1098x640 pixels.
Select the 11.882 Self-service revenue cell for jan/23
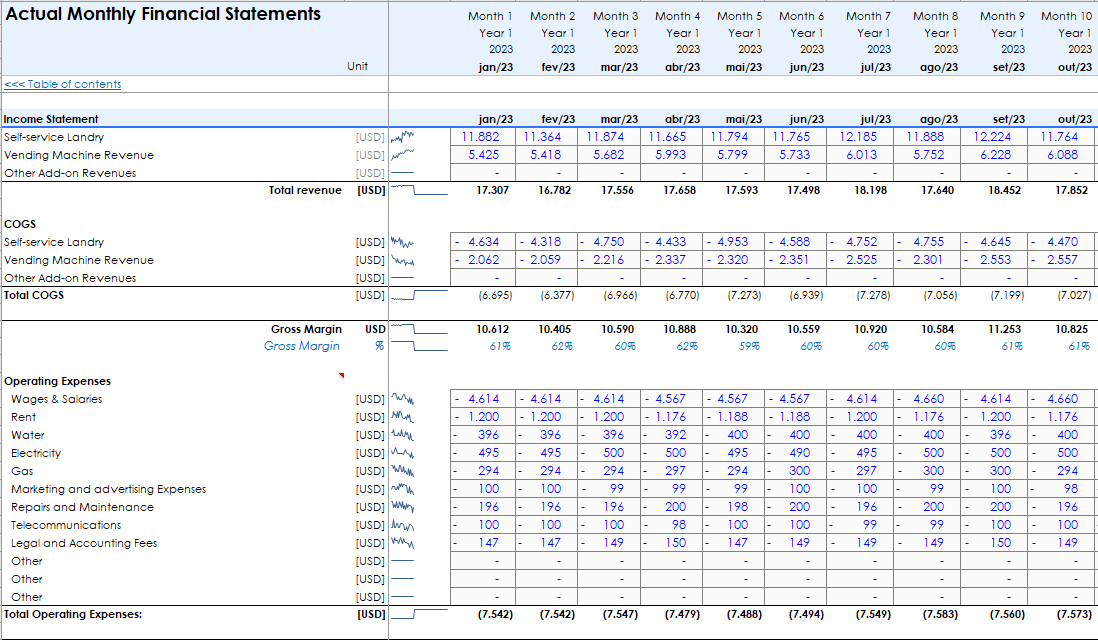point(481,137)
